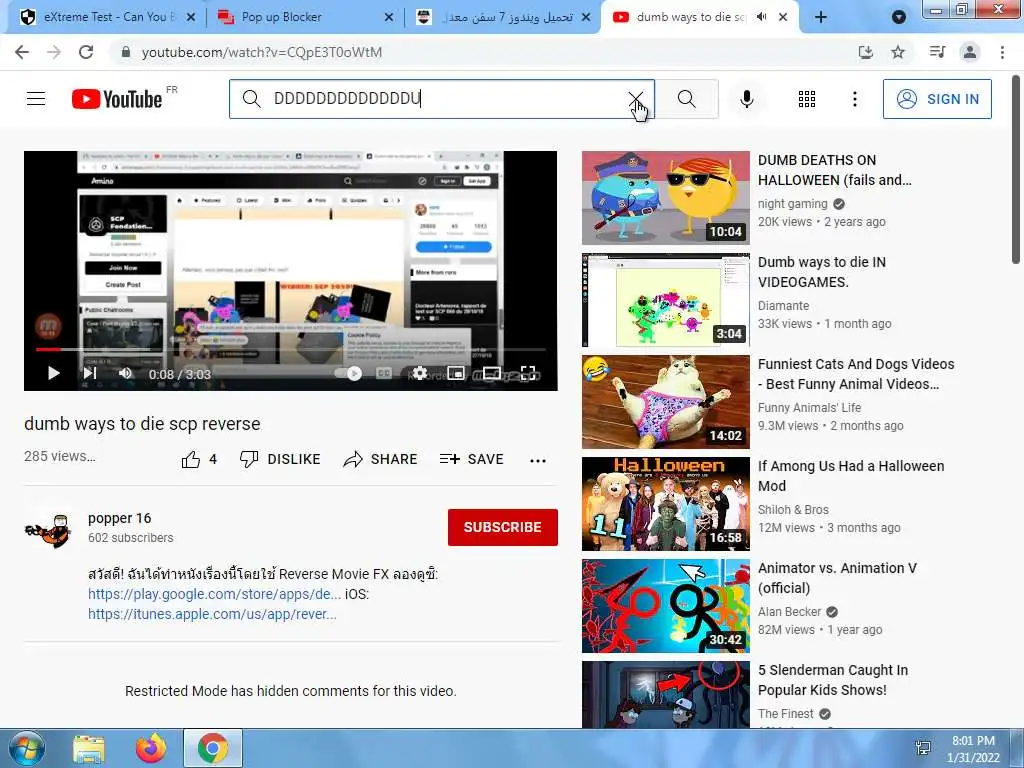Open the player settings gear
Screen dimensions: 1024x768
point(420,373)
